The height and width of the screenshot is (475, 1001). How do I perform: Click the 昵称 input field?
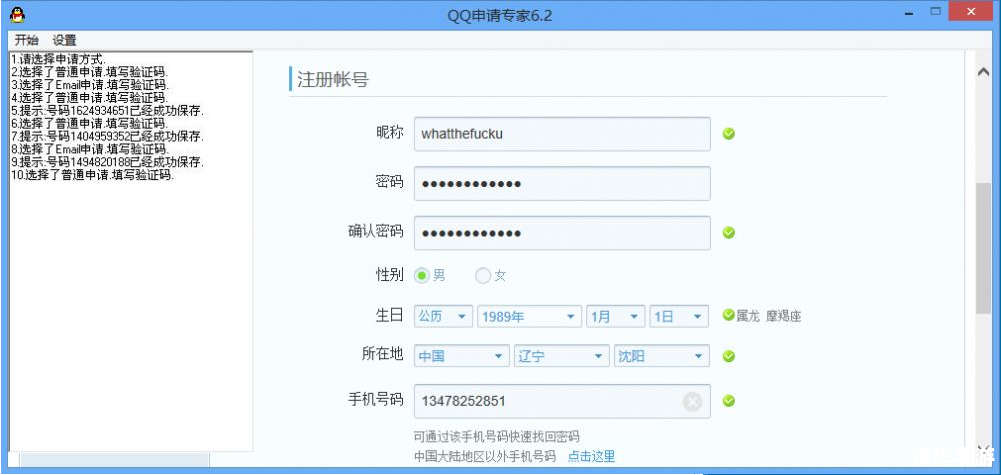(562, 134)
